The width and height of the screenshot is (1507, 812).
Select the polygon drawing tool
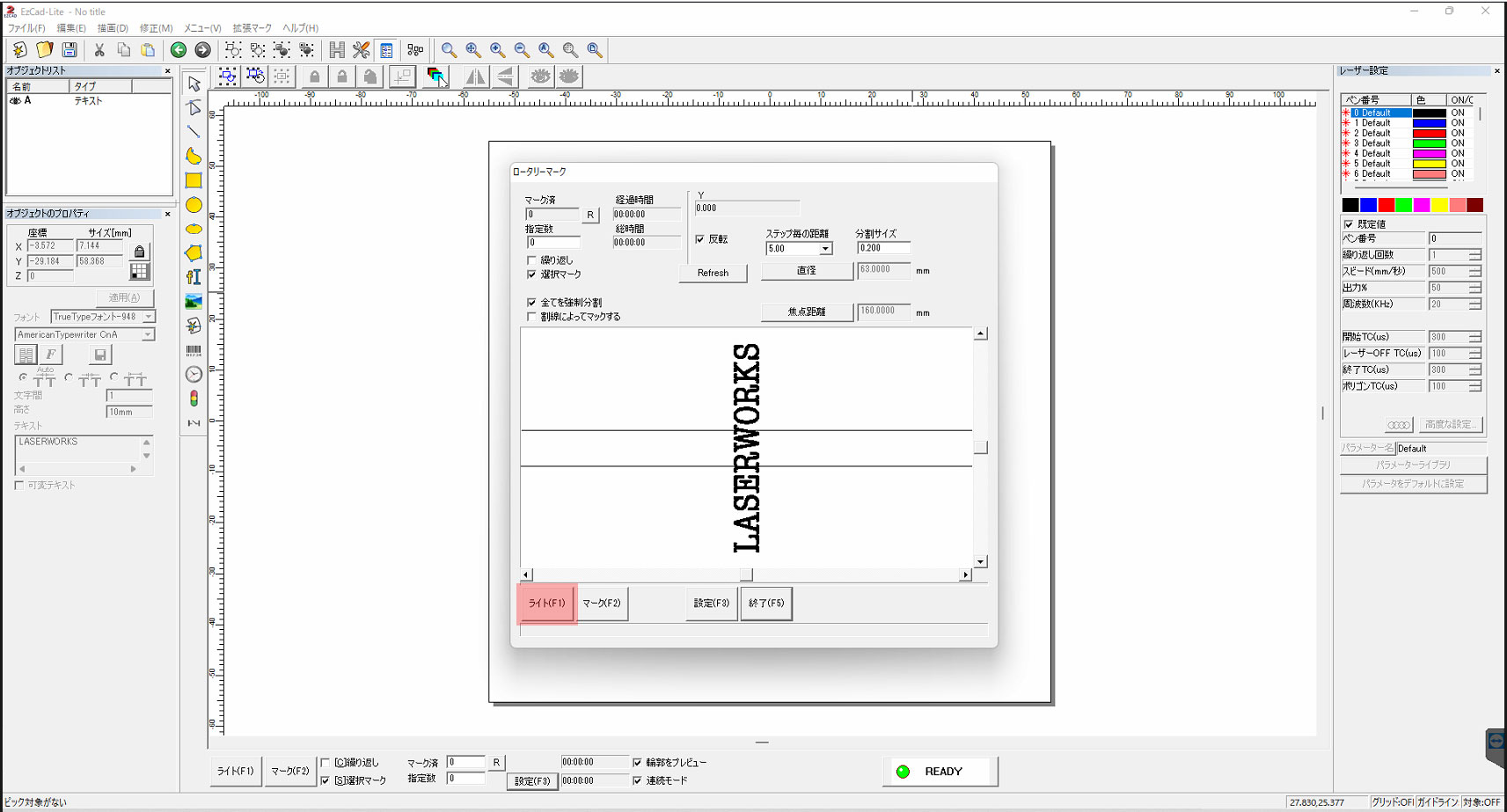click(x=194, y=253)
